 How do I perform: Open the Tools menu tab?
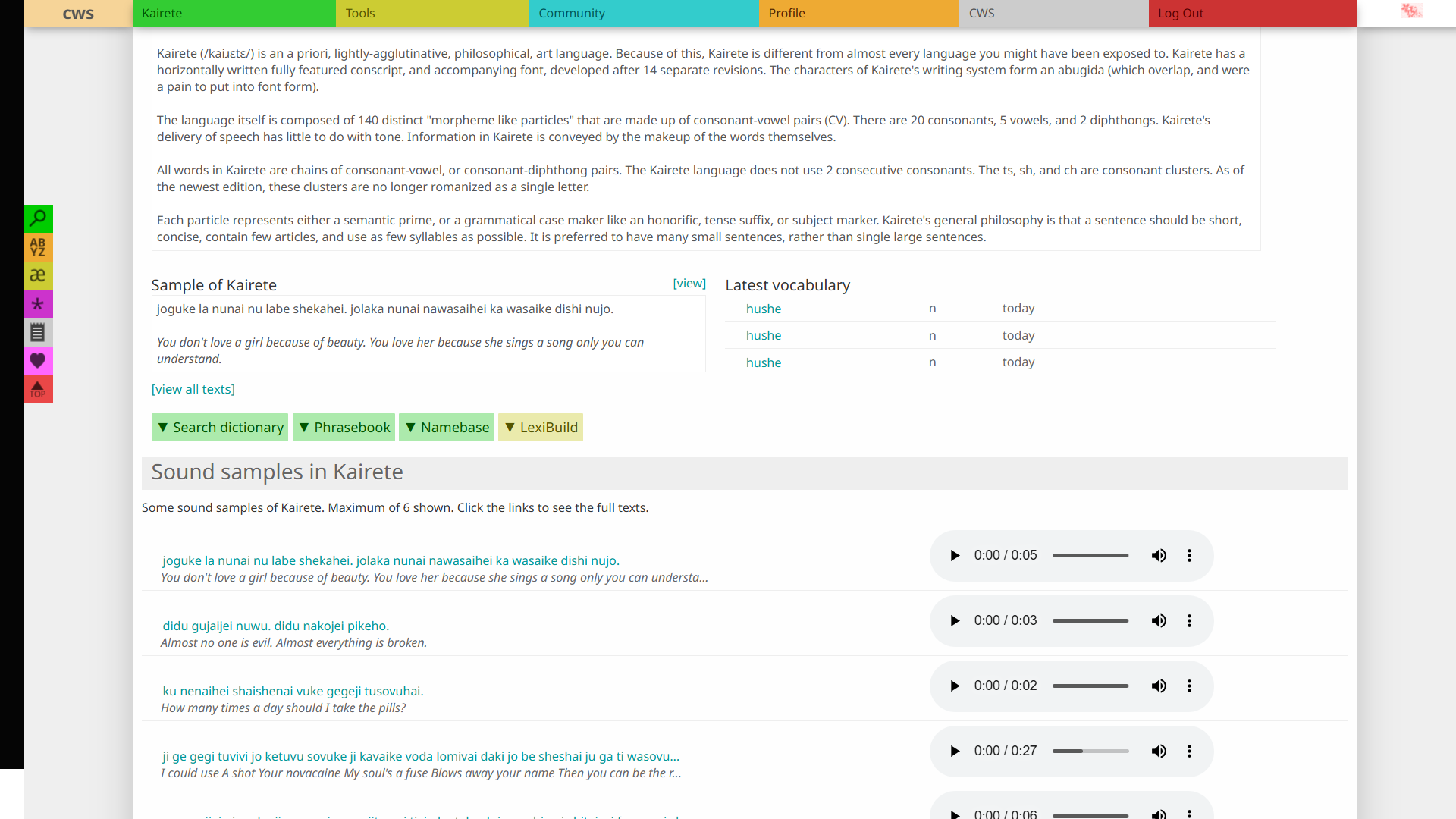(432, 13)
